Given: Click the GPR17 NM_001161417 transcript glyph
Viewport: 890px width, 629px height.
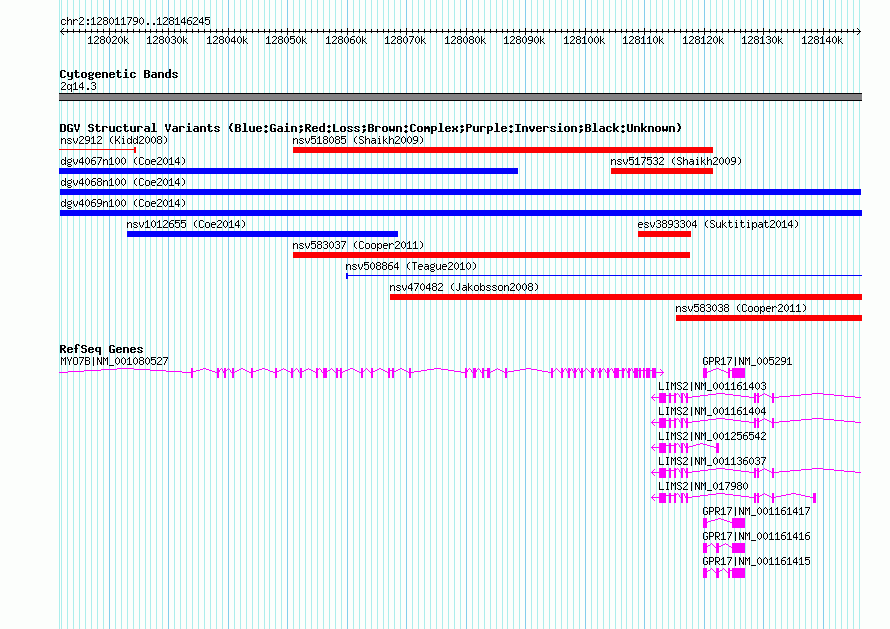Looking at the screenshot, I should click(724, 522).
